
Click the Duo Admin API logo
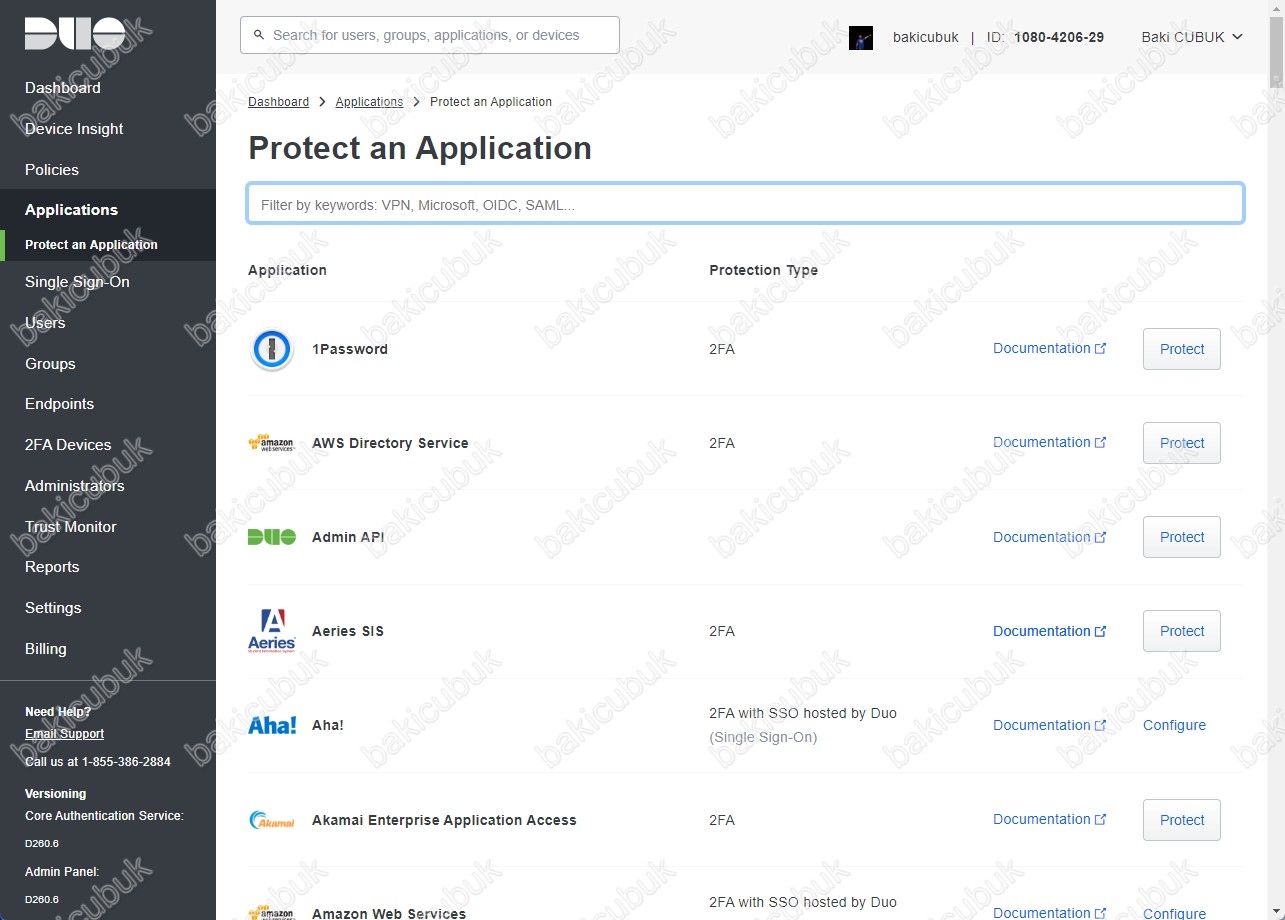click(271, 537)
